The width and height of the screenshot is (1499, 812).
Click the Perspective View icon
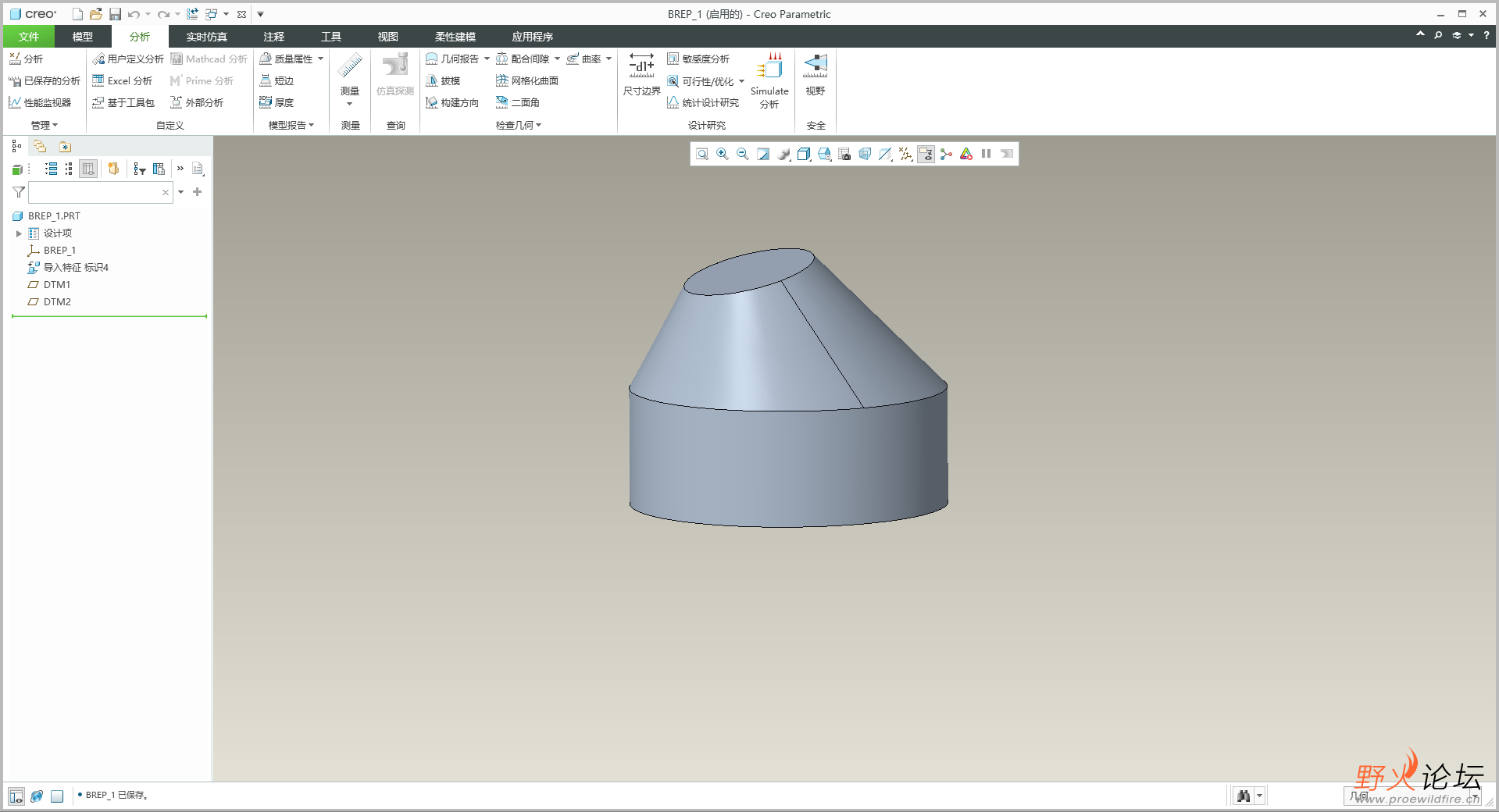click(x=865, y=154)
